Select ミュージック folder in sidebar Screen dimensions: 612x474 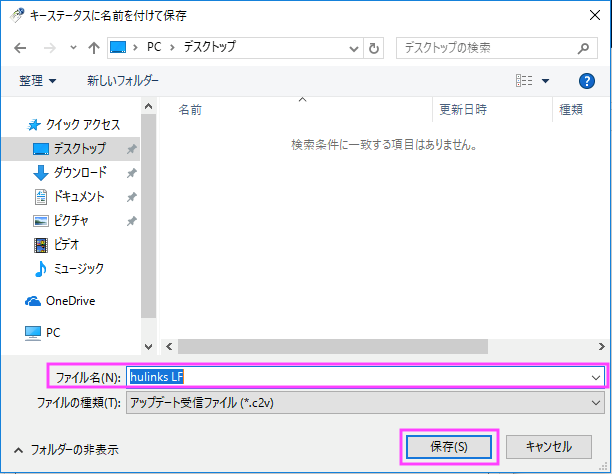point(78,268)
